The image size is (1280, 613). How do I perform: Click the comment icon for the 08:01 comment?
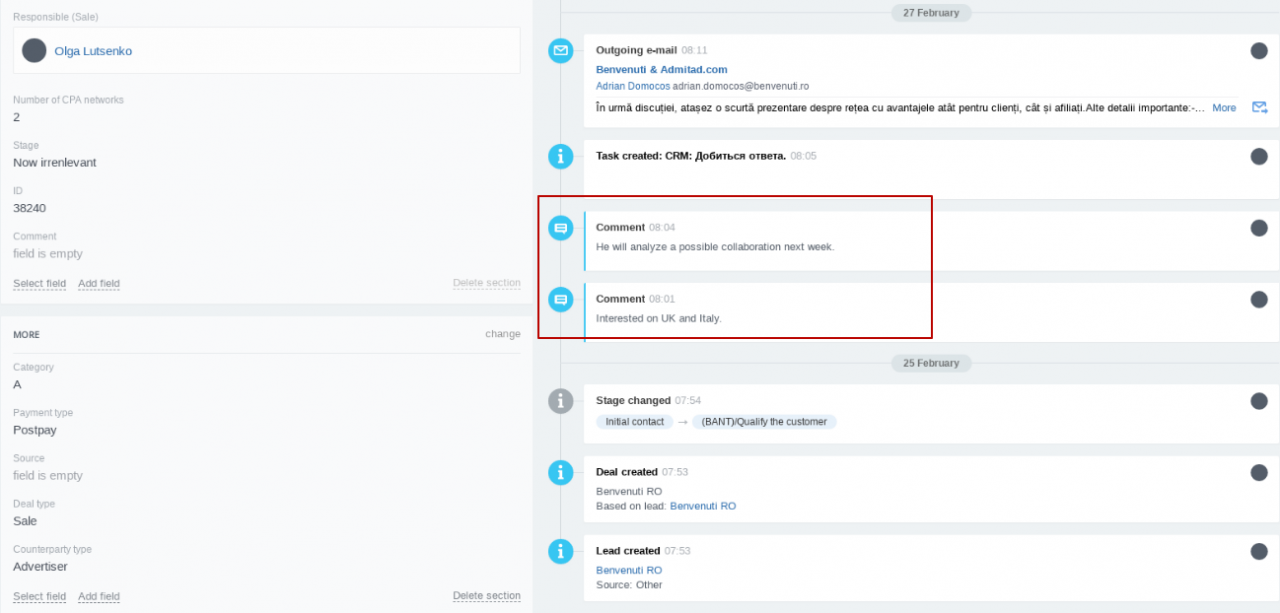coord(561,299)
